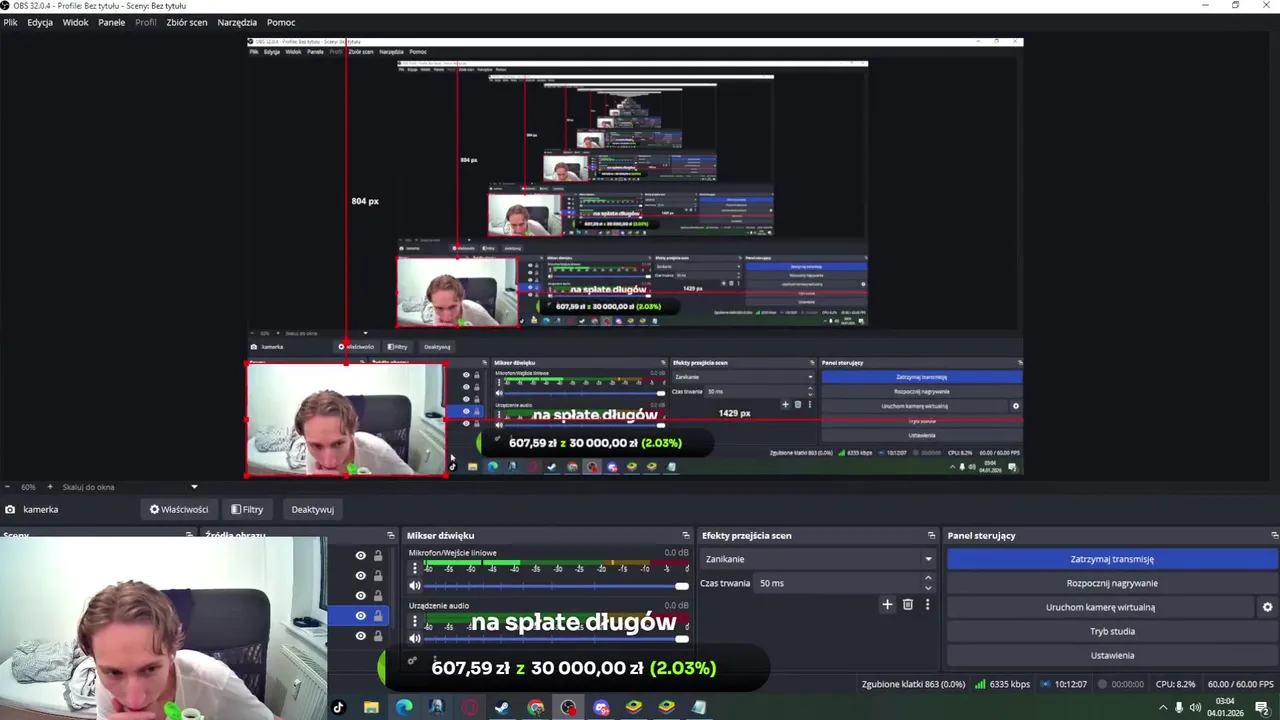Zoom out preview with minus icon
1280x720 pixels.
7,487
